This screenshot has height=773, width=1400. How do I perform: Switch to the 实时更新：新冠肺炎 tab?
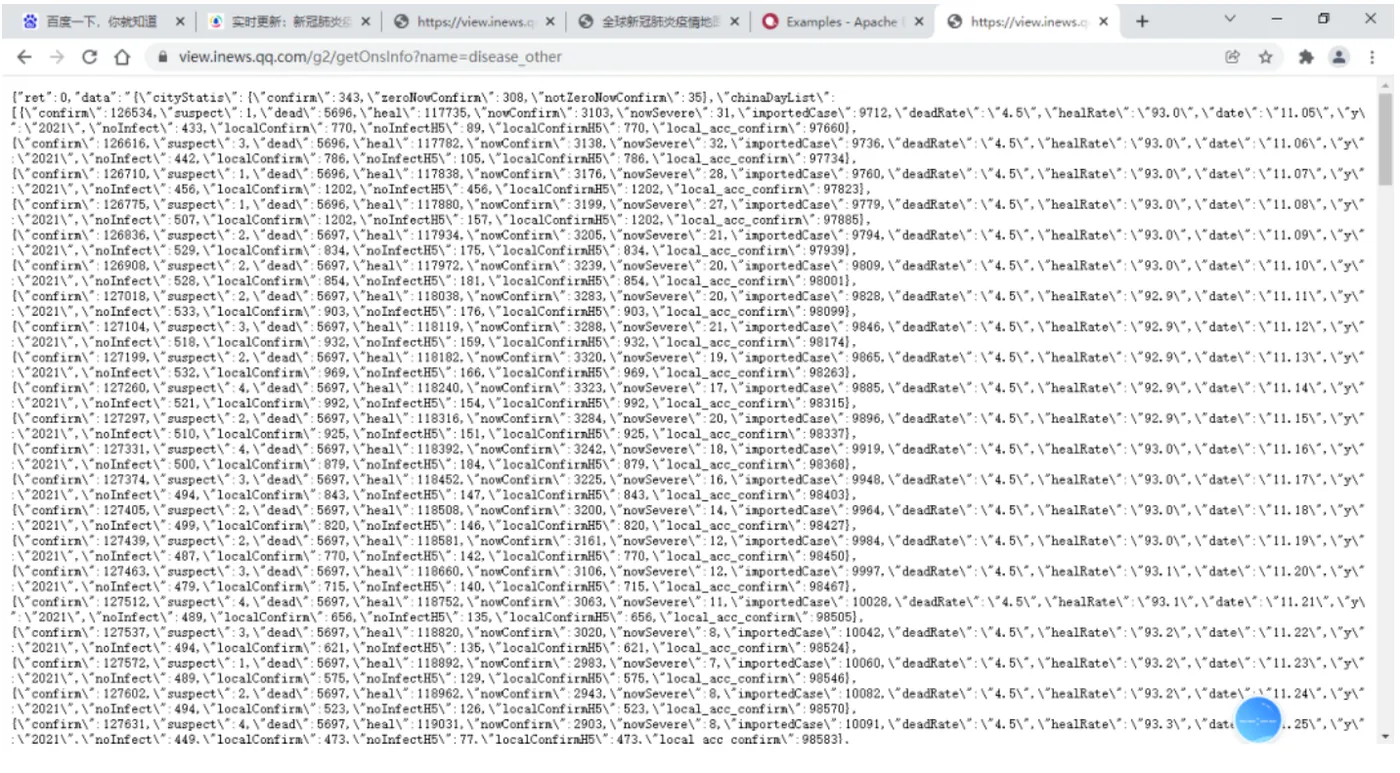tap(288, 21)
